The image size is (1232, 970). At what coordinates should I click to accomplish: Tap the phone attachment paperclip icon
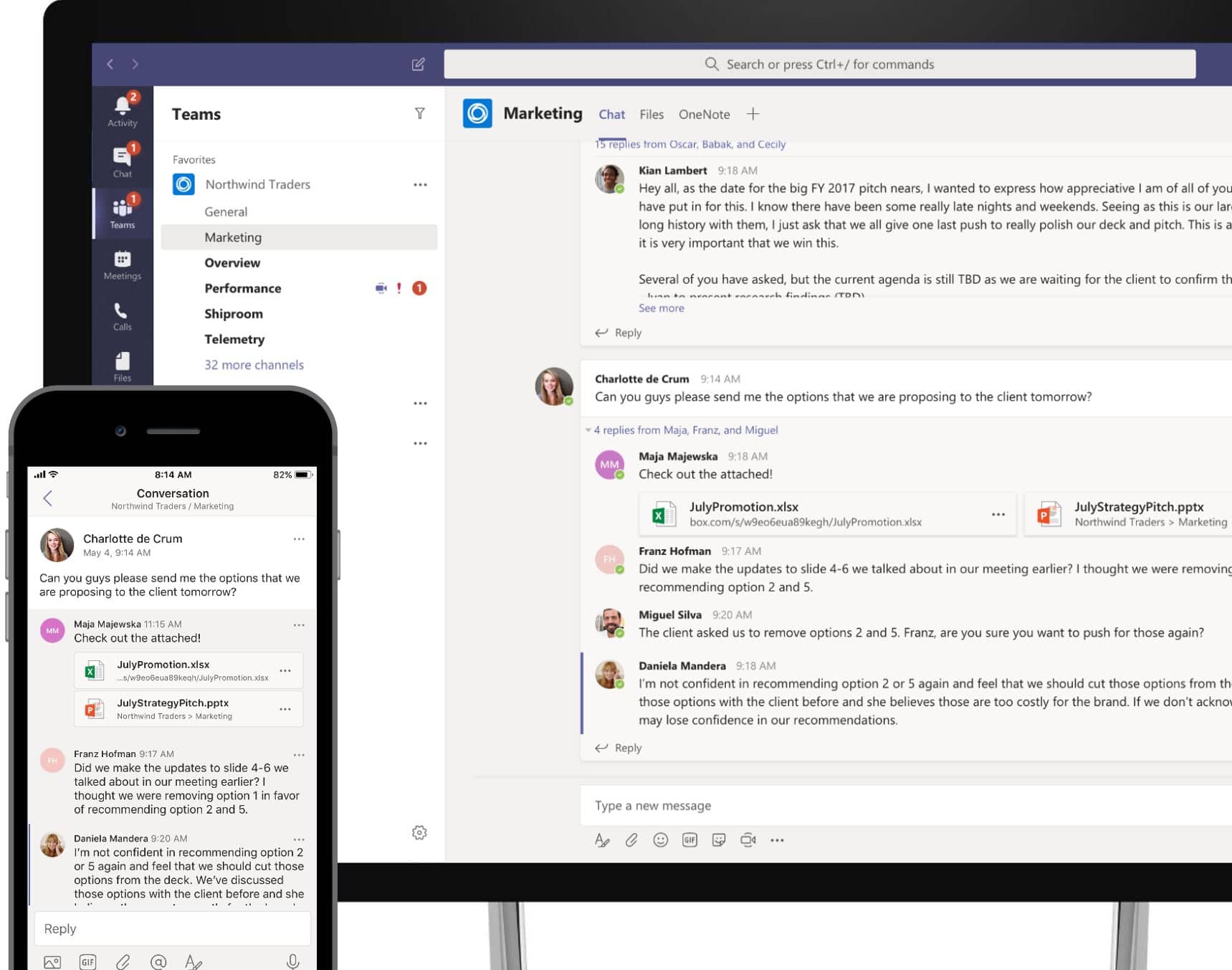point(123,962)
